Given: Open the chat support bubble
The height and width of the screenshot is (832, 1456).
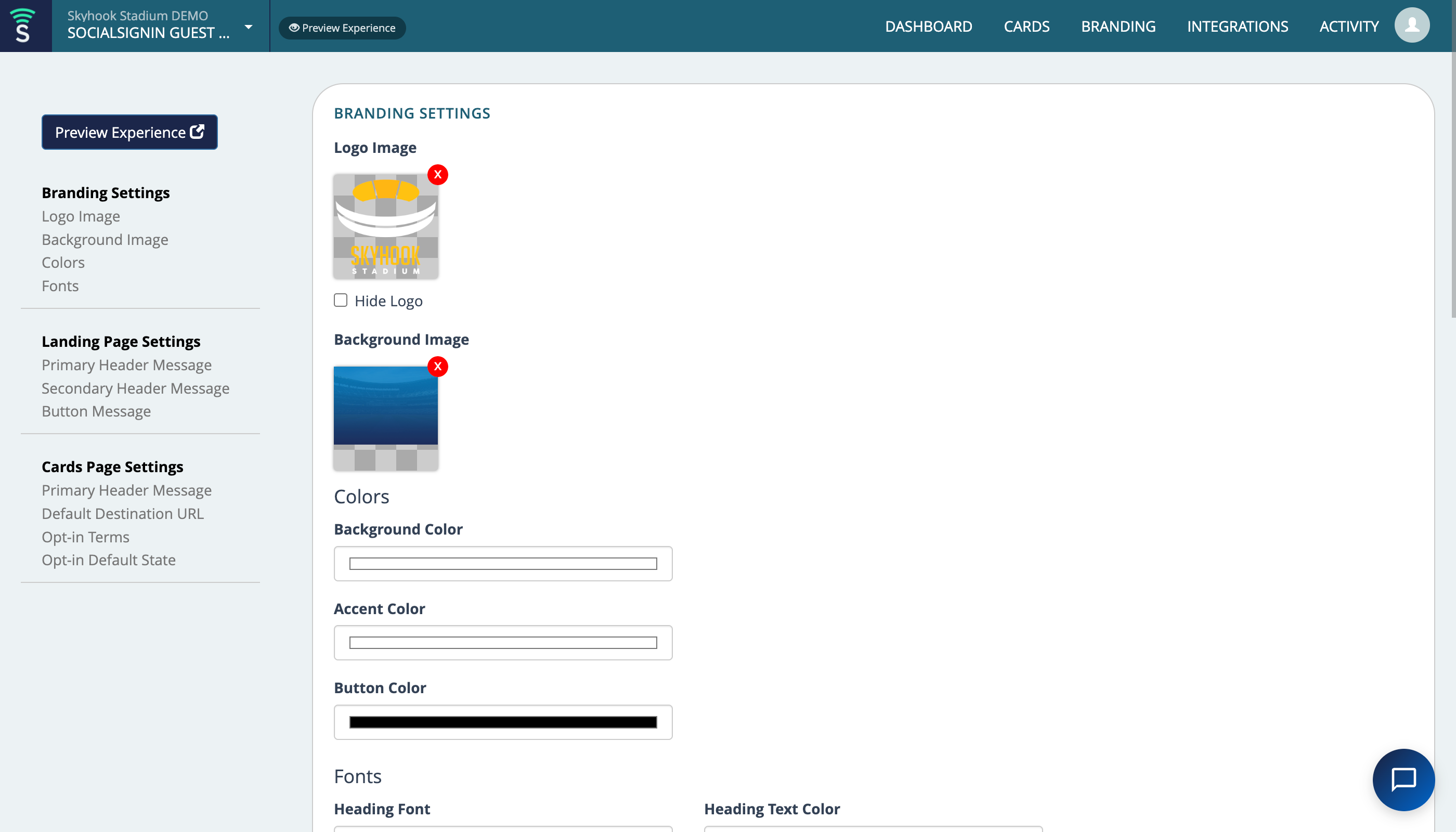Looking at the screenshot, I should point(1404,779).
